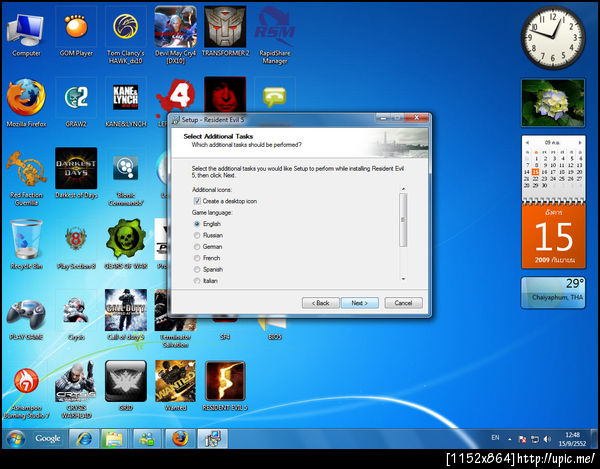This screenshot has width=600, height=469.
Task: Show hidden tray icons arrow
Action: coord(510,439)
